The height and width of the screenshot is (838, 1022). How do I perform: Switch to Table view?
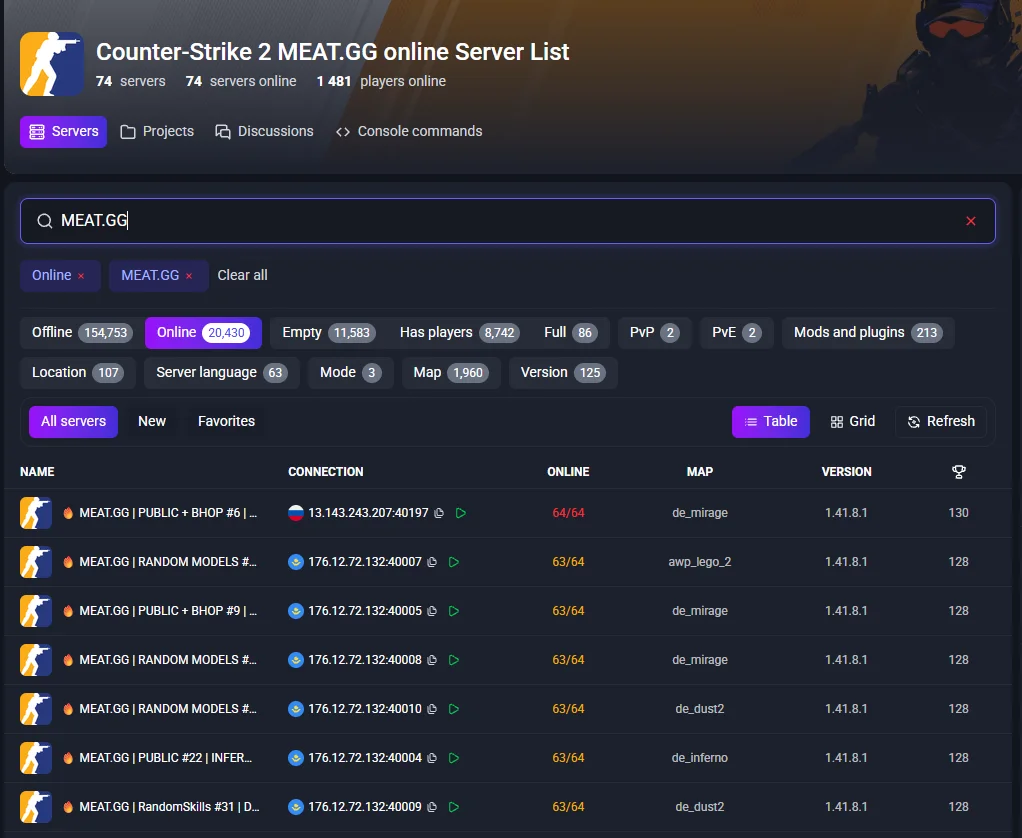click(770, 422)
